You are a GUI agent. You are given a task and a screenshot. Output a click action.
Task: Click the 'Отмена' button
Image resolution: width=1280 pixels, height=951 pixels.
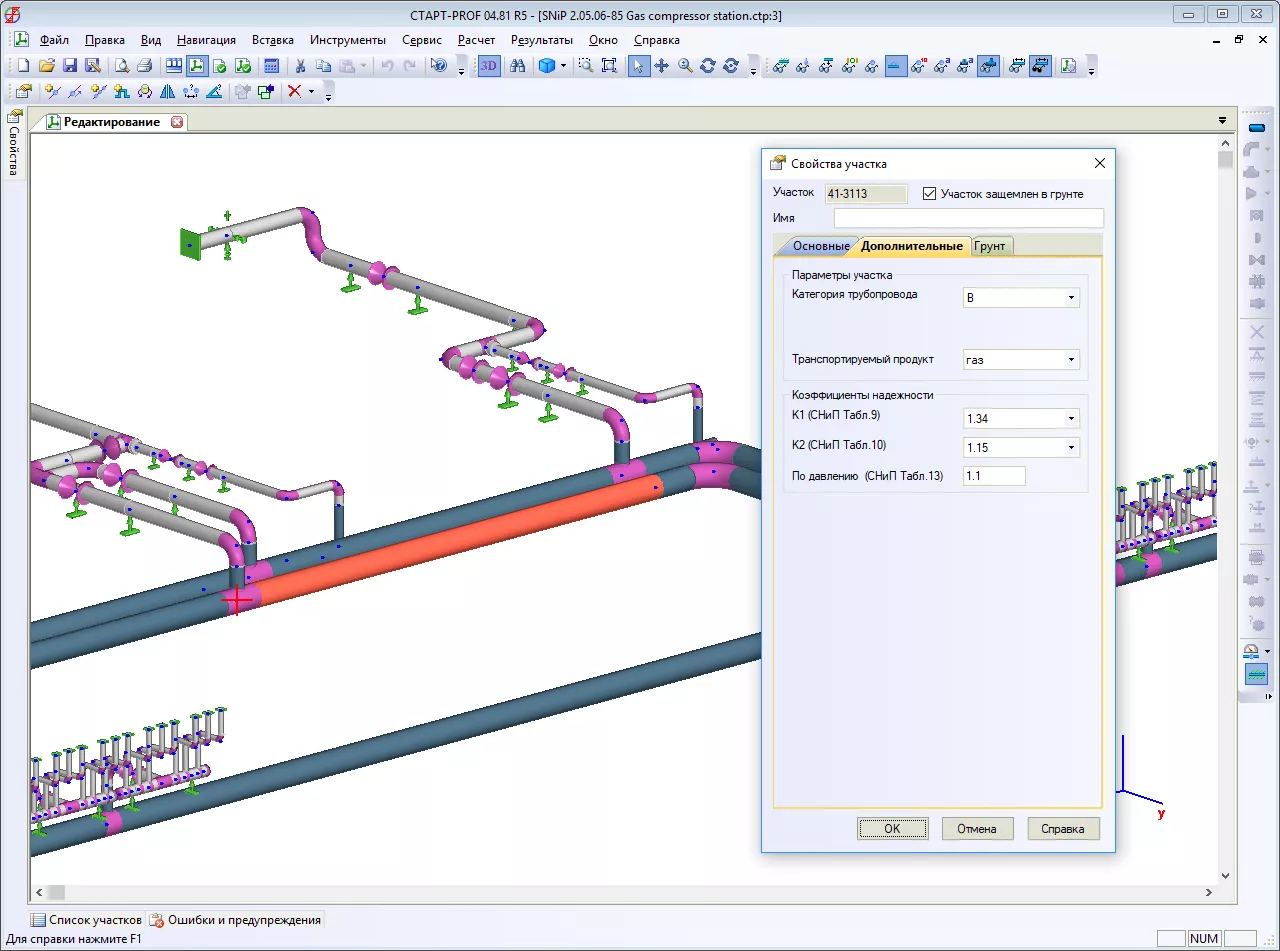coord(977,829)
